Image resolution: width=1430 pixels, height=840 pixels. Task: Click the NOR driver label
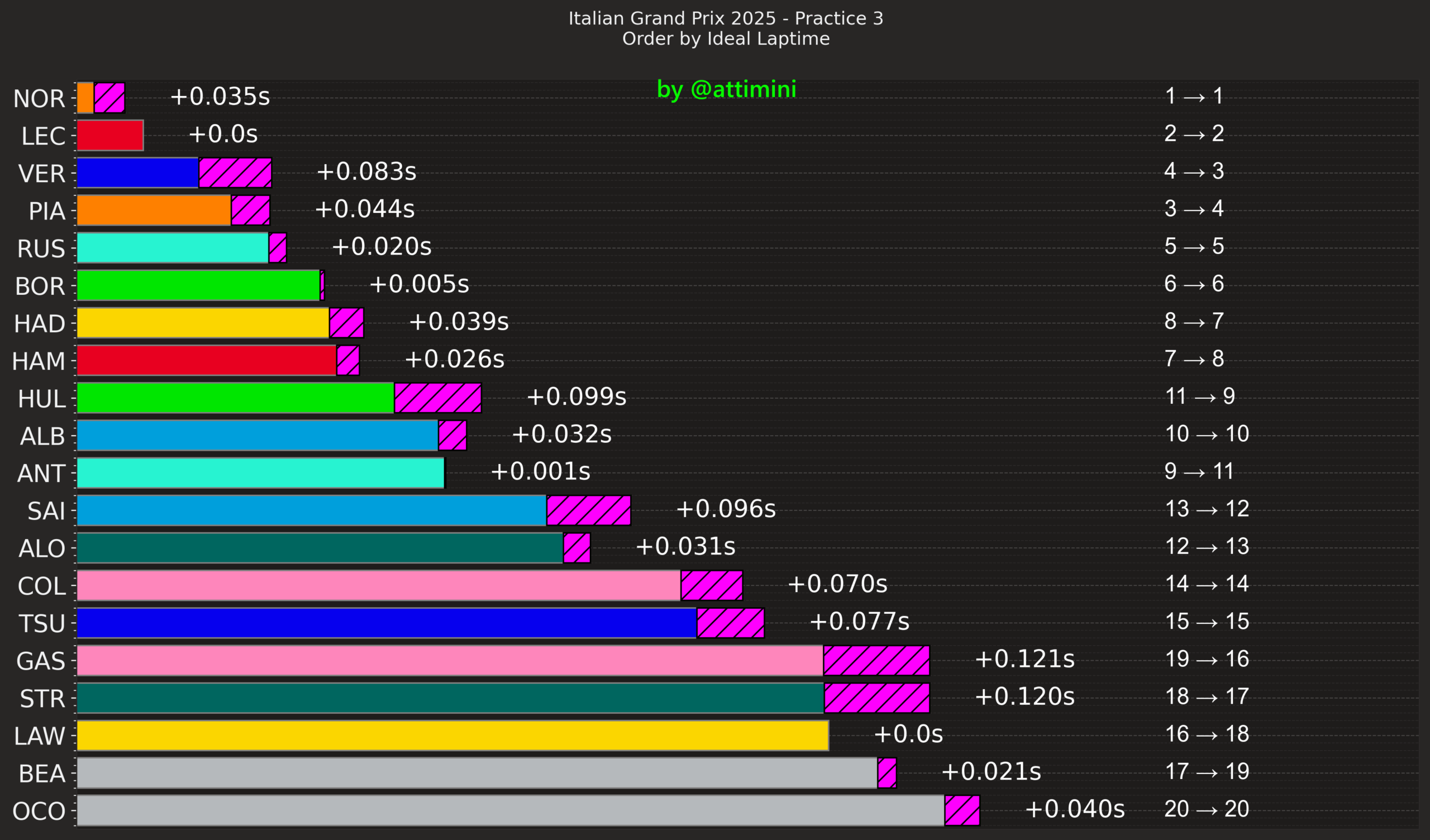[x=39, y=99]
